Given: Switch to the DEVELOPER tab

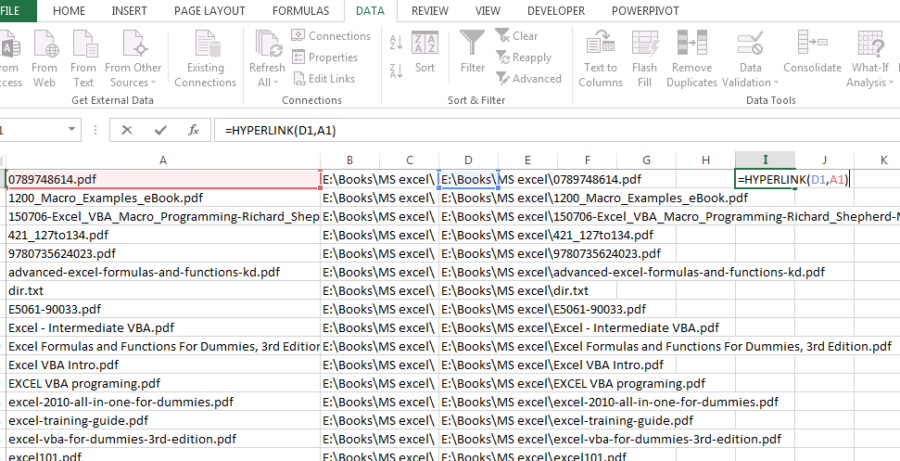Looking at the screenshot, I should 556,11.
